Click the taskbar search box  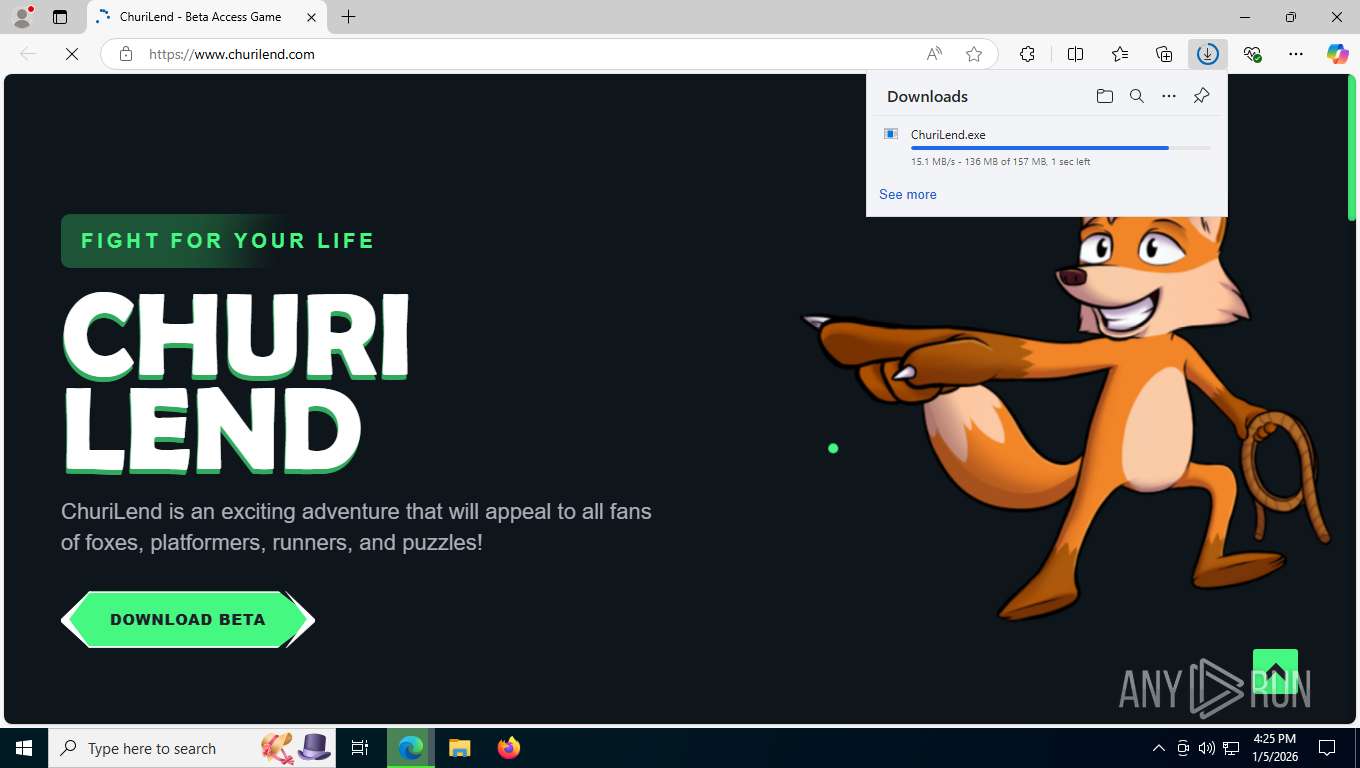pos(192,748)
